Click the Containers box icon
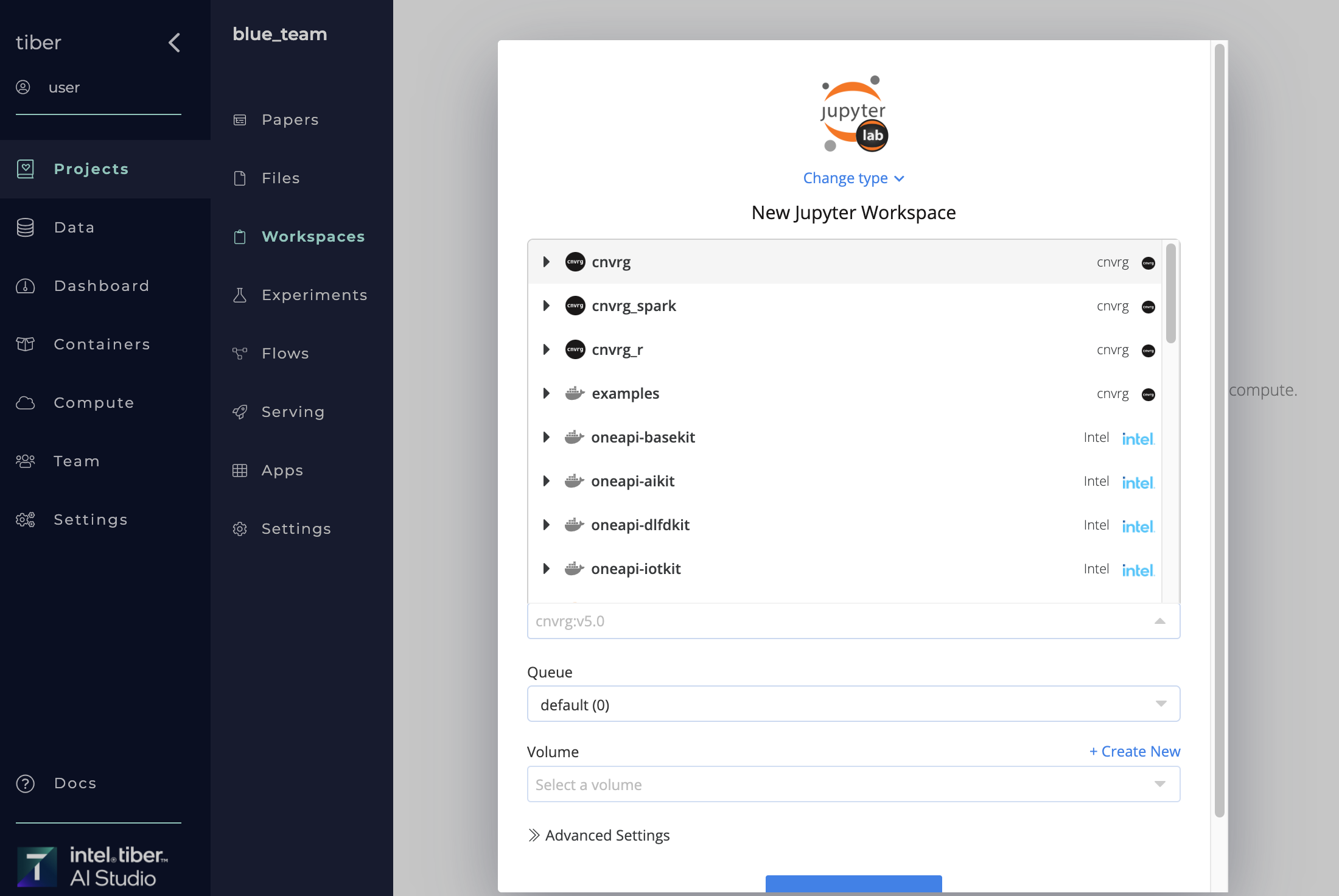 click(x=26, y=345)
